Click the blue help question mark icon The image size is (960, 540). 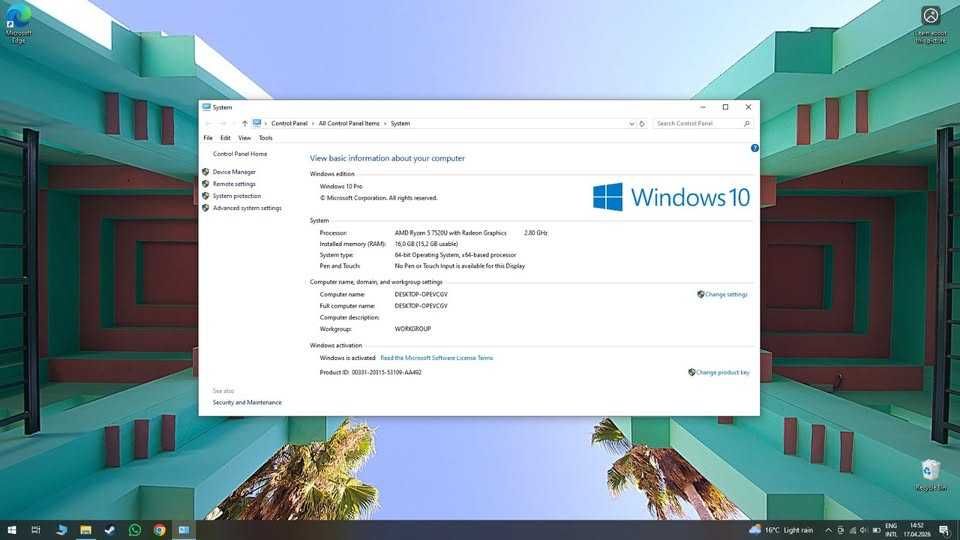click(754, 148)
